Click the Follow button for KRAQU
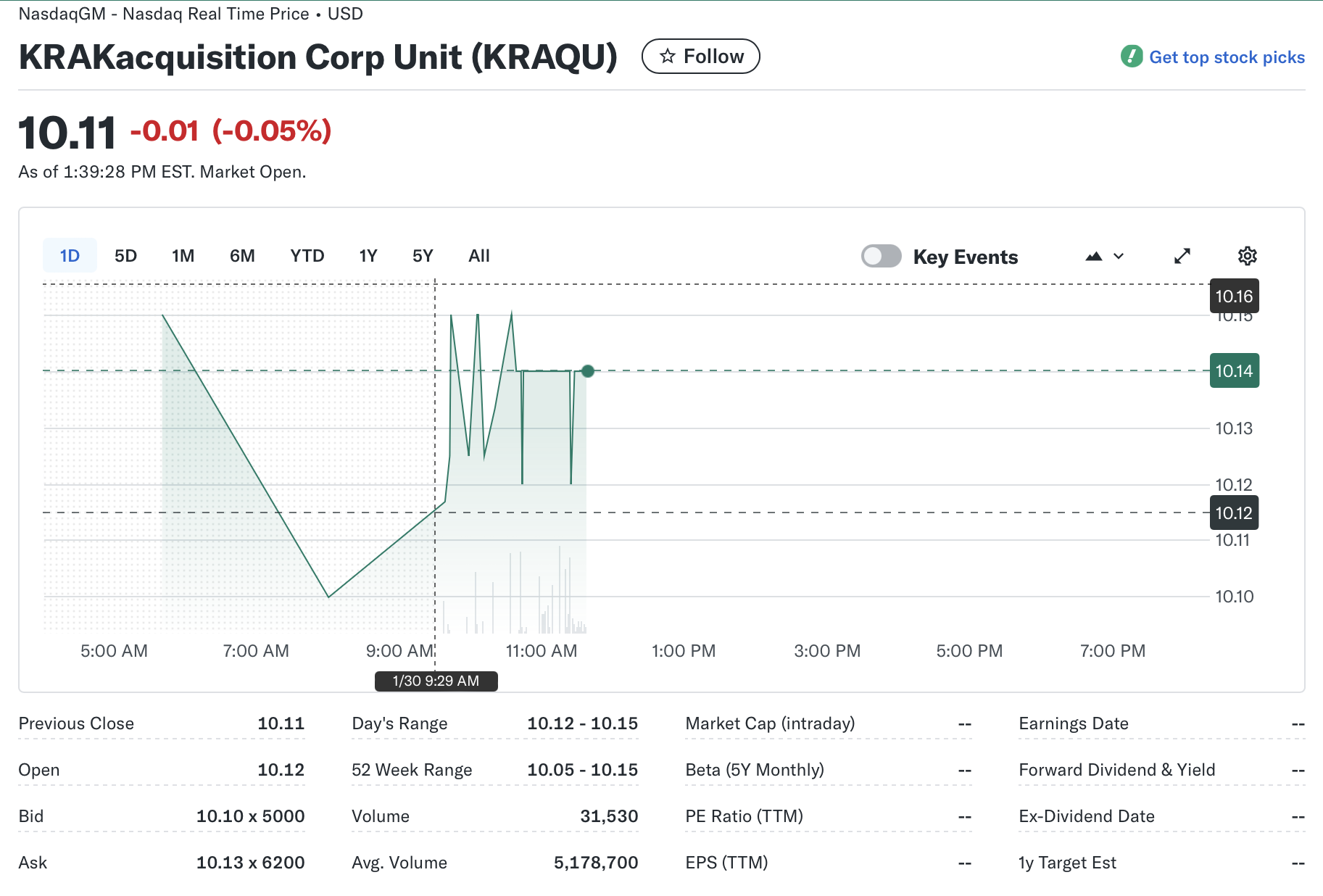1323x896 pixels. tap(700, 56)
